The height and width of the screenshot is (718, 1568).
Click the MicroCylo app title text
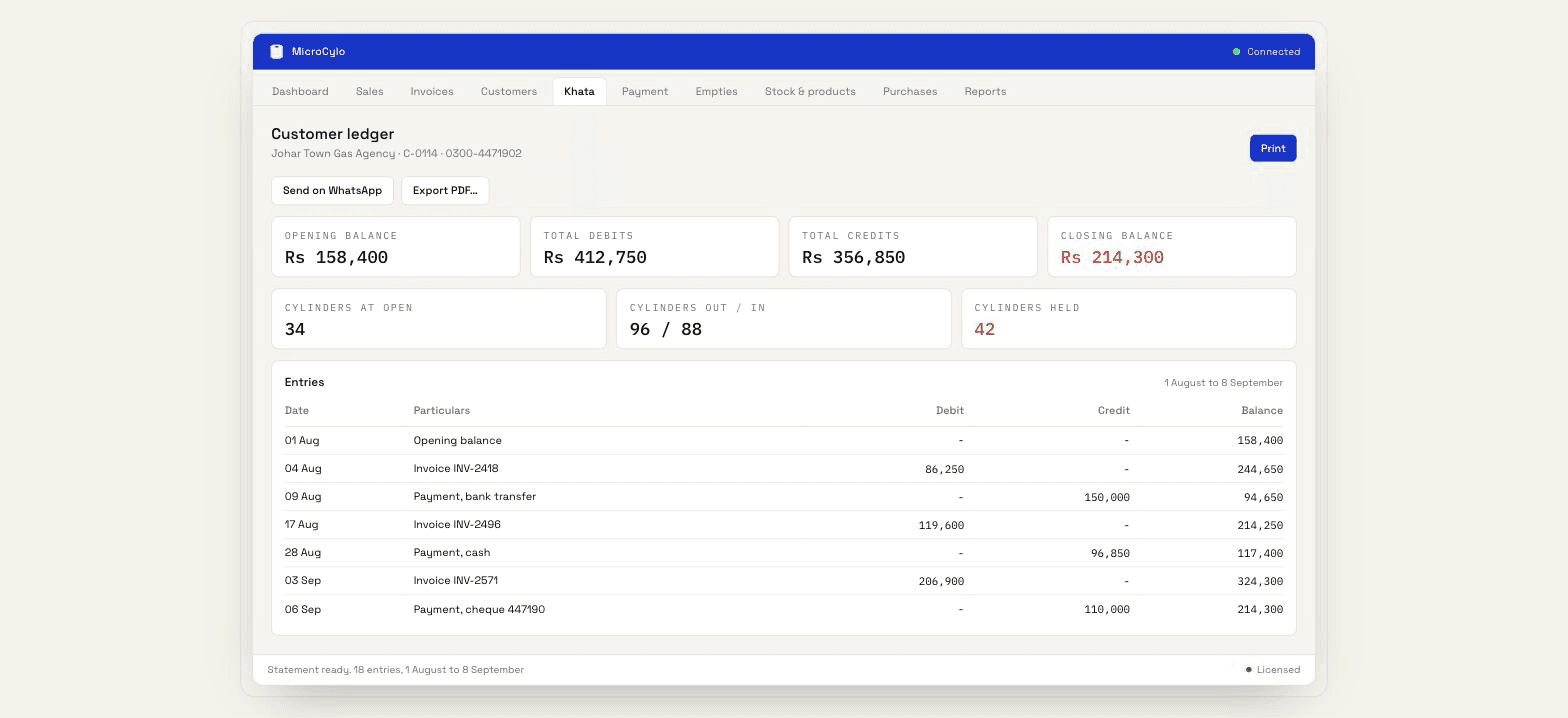318,52
